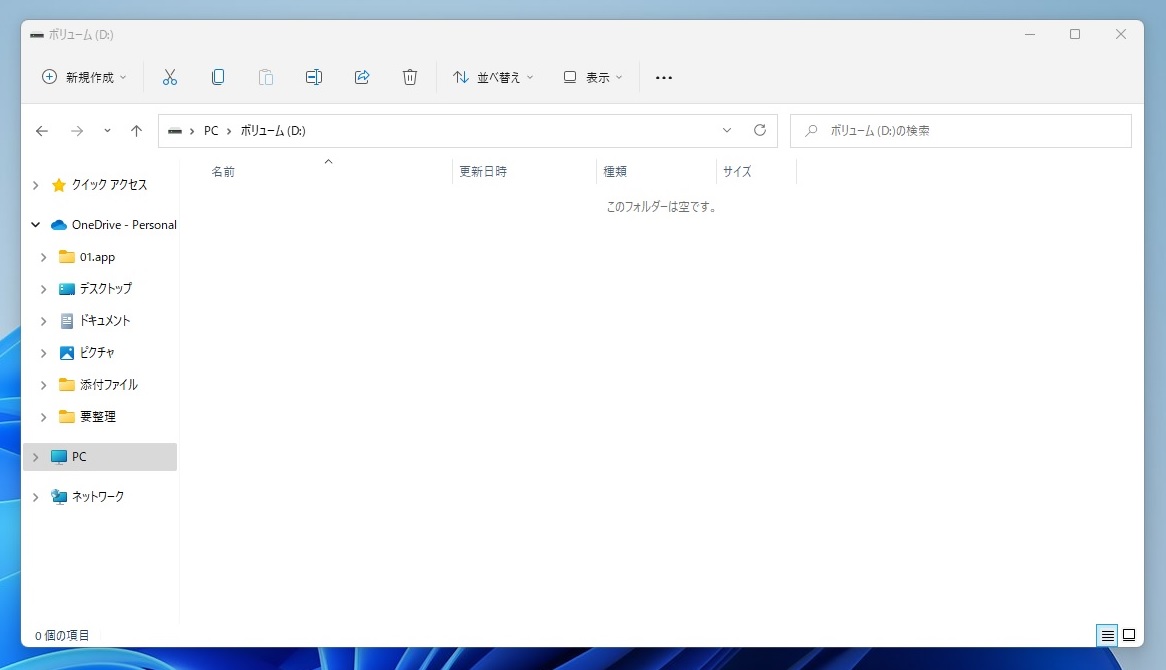Click the Cut icon in the toolbar
The height and width of the screenshot is (670, 1166).
[170, 76]
